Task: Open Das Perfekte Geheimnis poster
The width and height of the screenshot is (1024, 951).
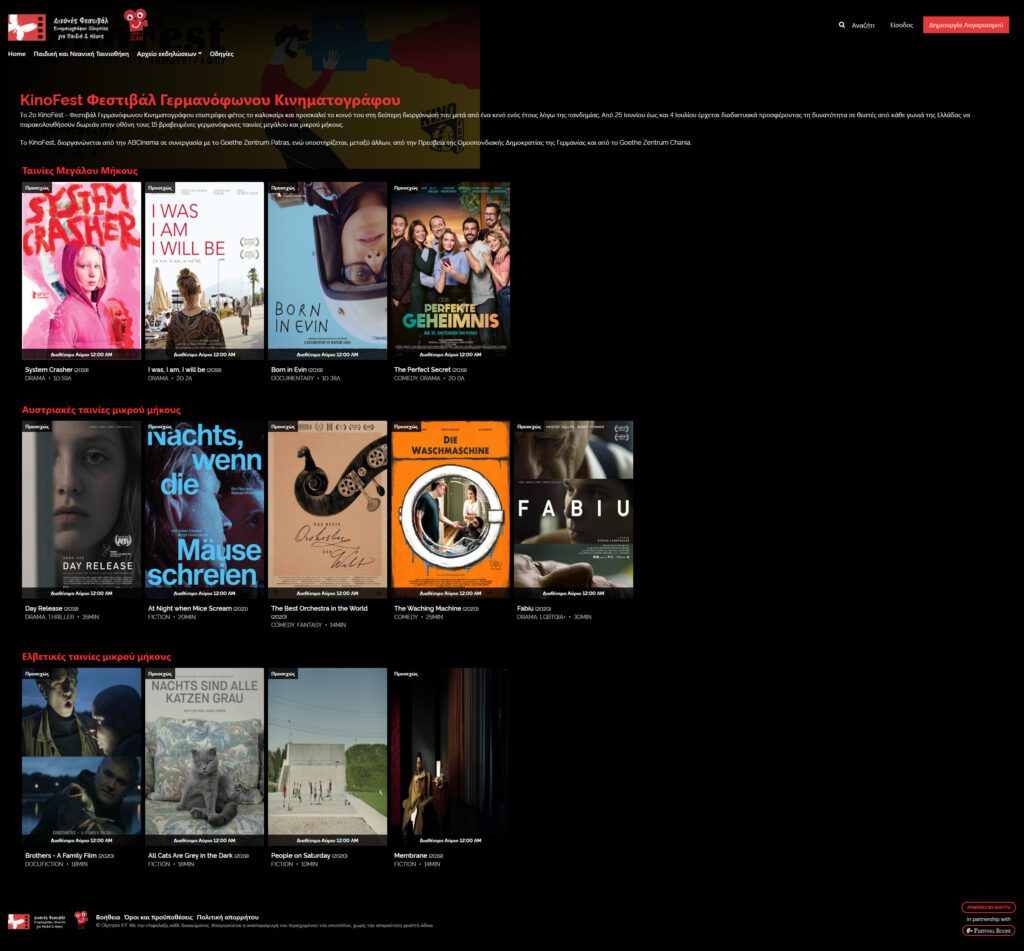Action: pyautogui.click(x=451, y=270)
